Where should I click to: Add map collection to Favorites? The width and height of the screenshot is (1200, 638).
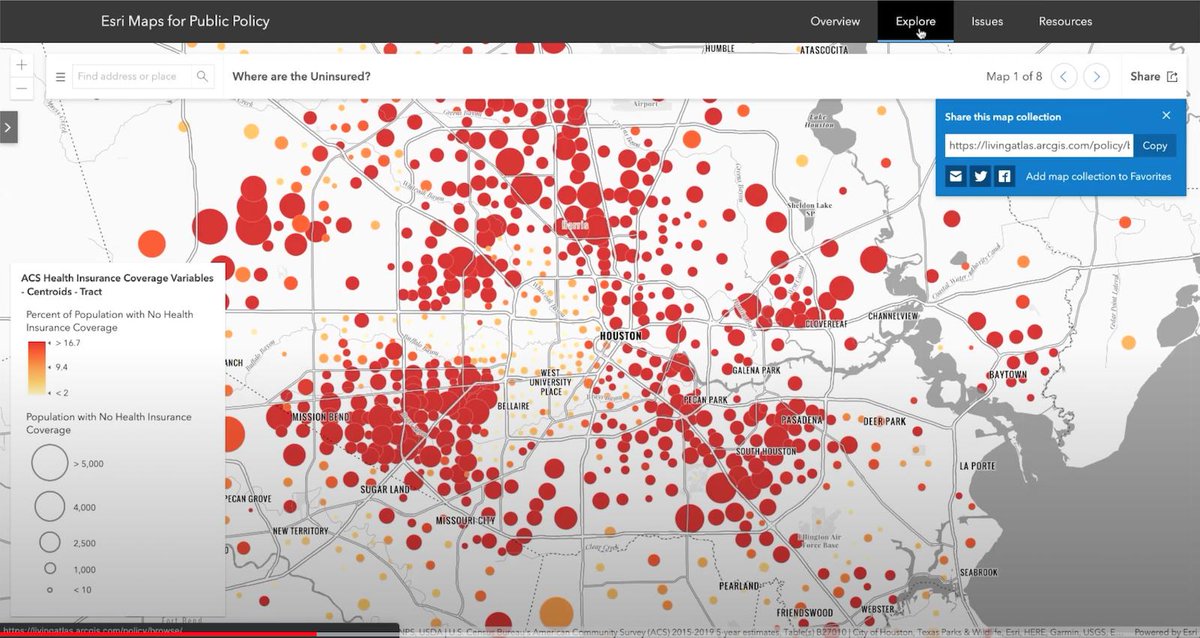click(1098, 176)
